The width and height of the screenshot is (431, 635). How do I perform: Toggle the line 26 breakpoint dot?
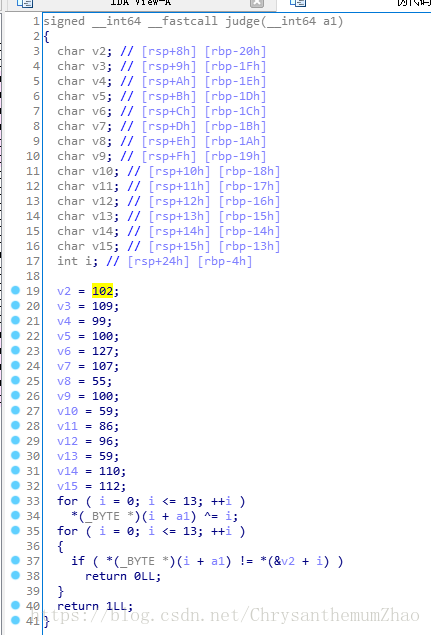(x=15, y=395)
